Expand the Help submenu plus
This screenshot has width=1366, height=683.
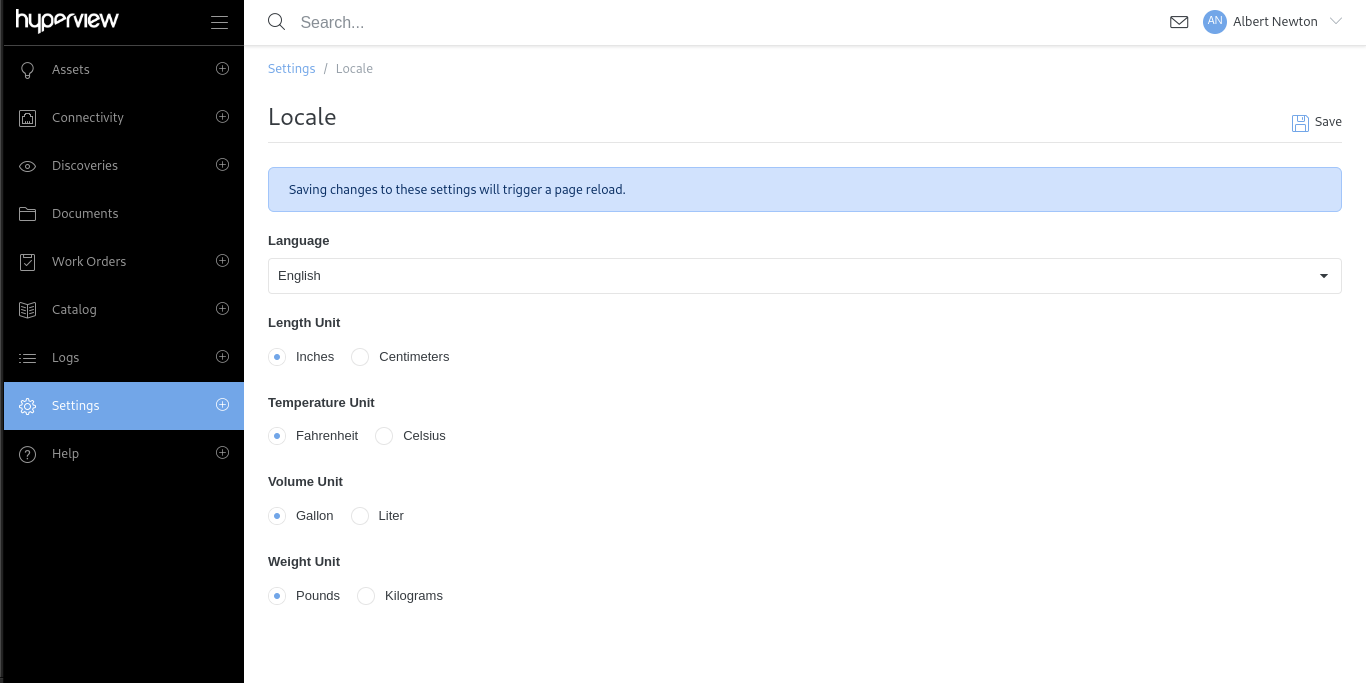(x=223, y=453)
